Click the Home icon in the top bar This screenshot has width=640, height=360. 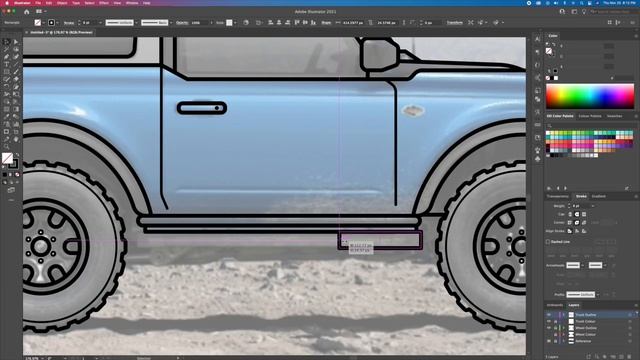(x=27, y=11)
